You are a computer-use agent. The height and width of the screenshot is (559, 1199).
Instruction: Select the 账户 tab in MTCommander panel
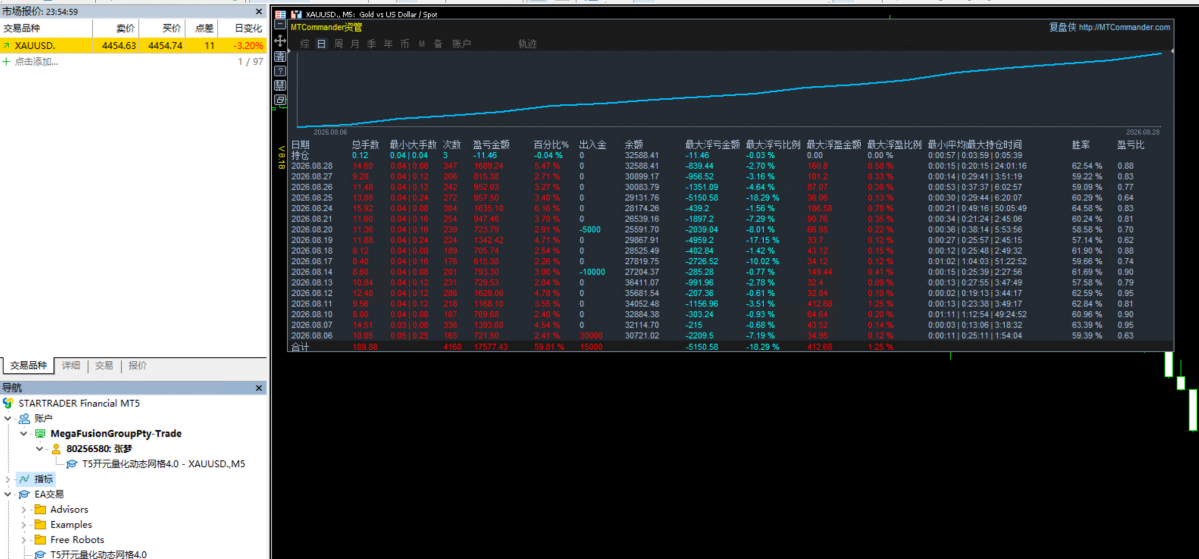click(x=461, y=44)
